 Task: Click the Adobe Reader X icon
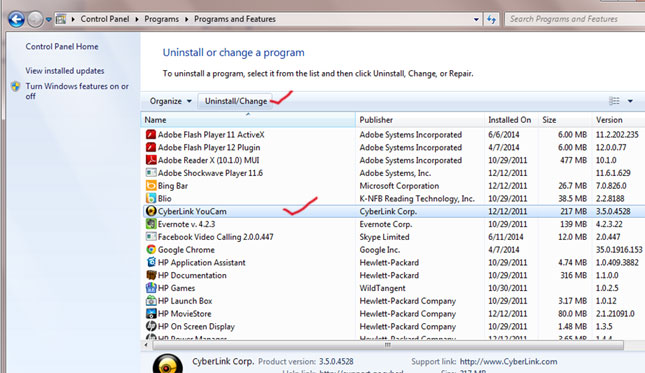(151, 160)
